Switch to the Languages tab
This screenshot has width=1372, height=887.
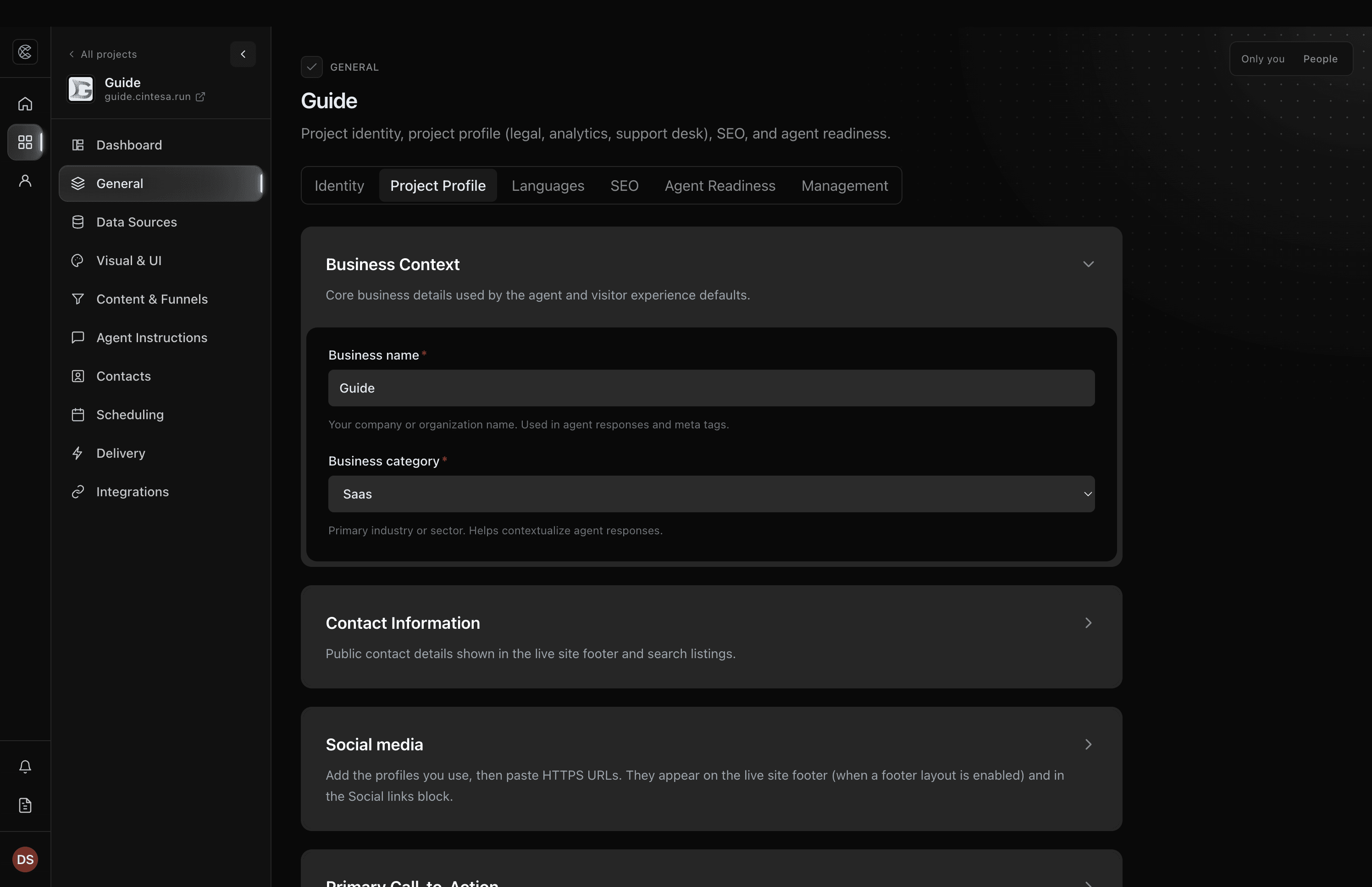tap(548, 185)
